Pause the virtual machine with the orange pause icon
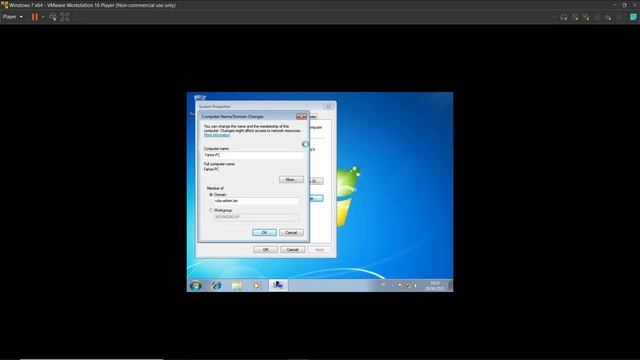The image size is (640, 360). (35, 17)
